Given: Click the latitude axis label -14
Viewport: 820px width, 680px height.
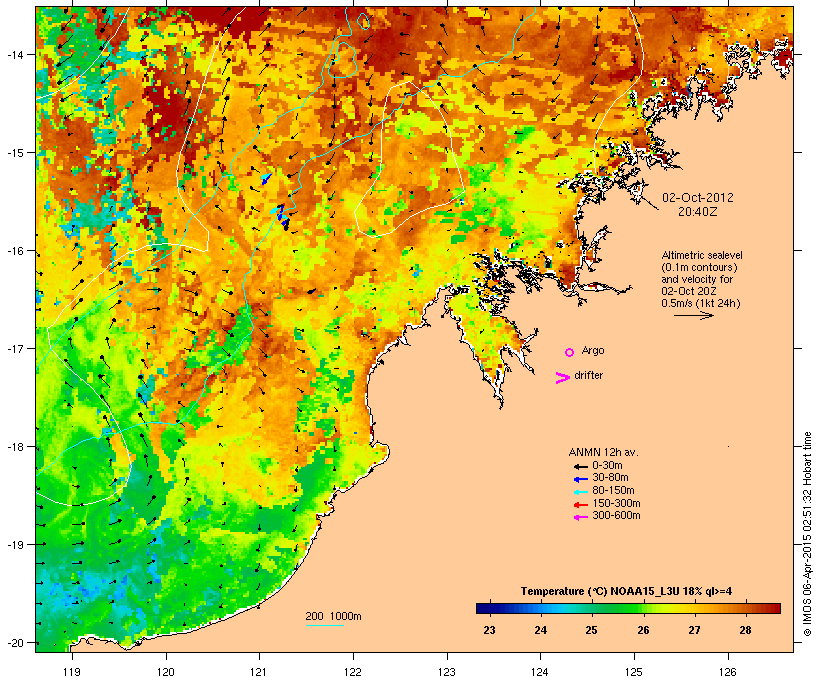Looking at the screenshot, I should 14,54.
